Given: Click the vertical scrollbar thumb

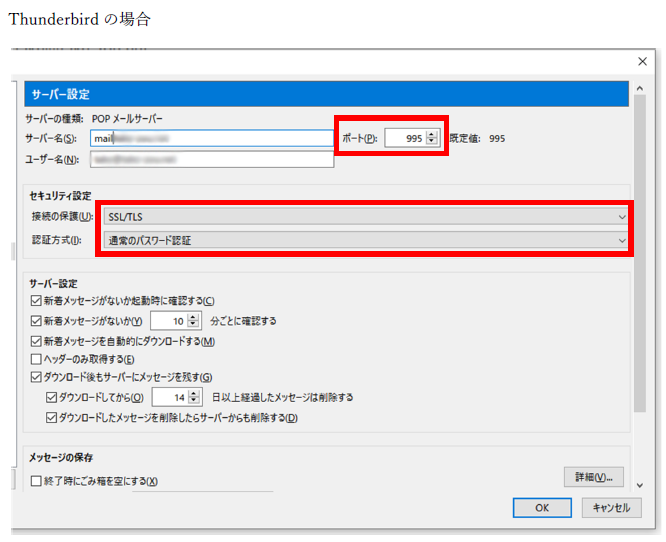Looking at the screenshot, I should [x=640, y=253].
